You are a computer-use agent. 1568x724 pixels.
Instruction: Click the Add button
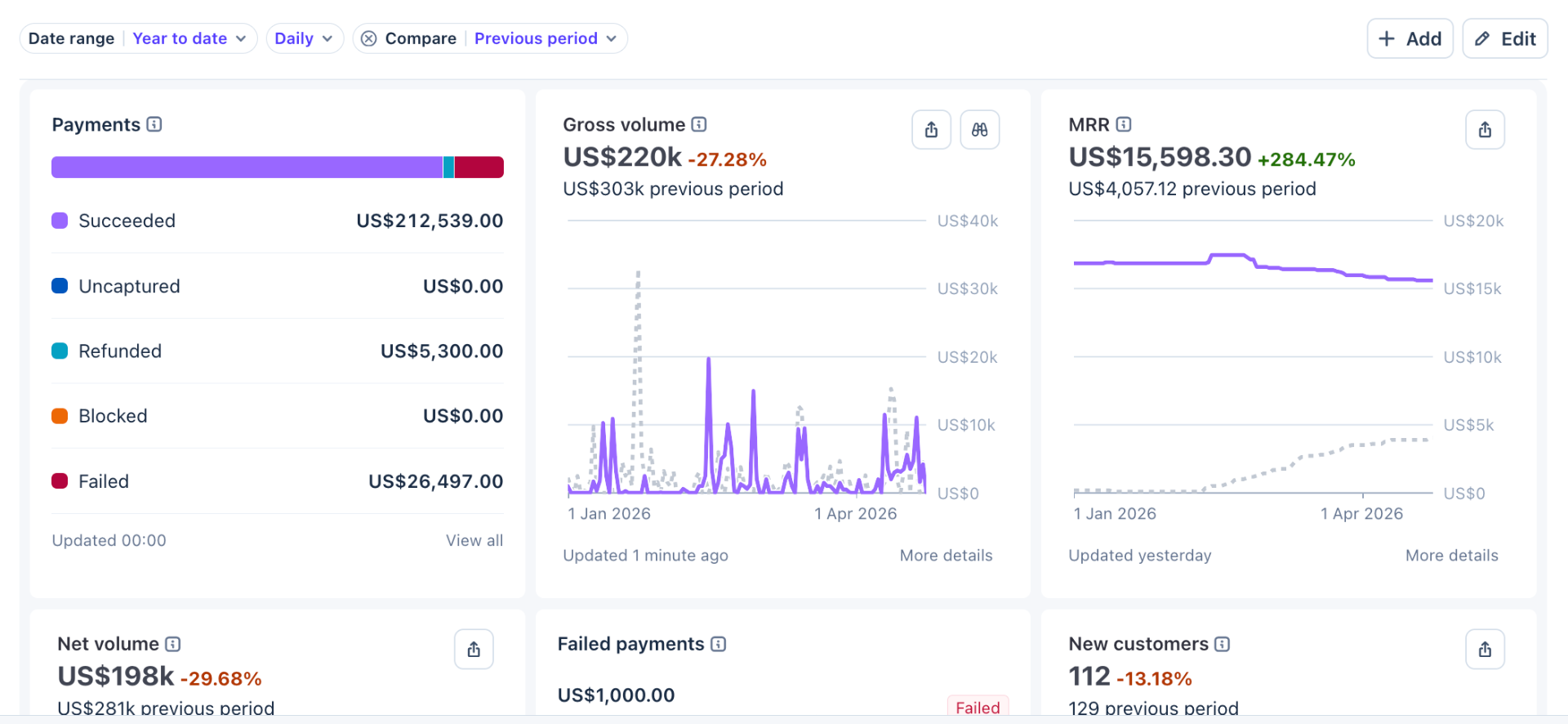click(x=1410, y=38)
